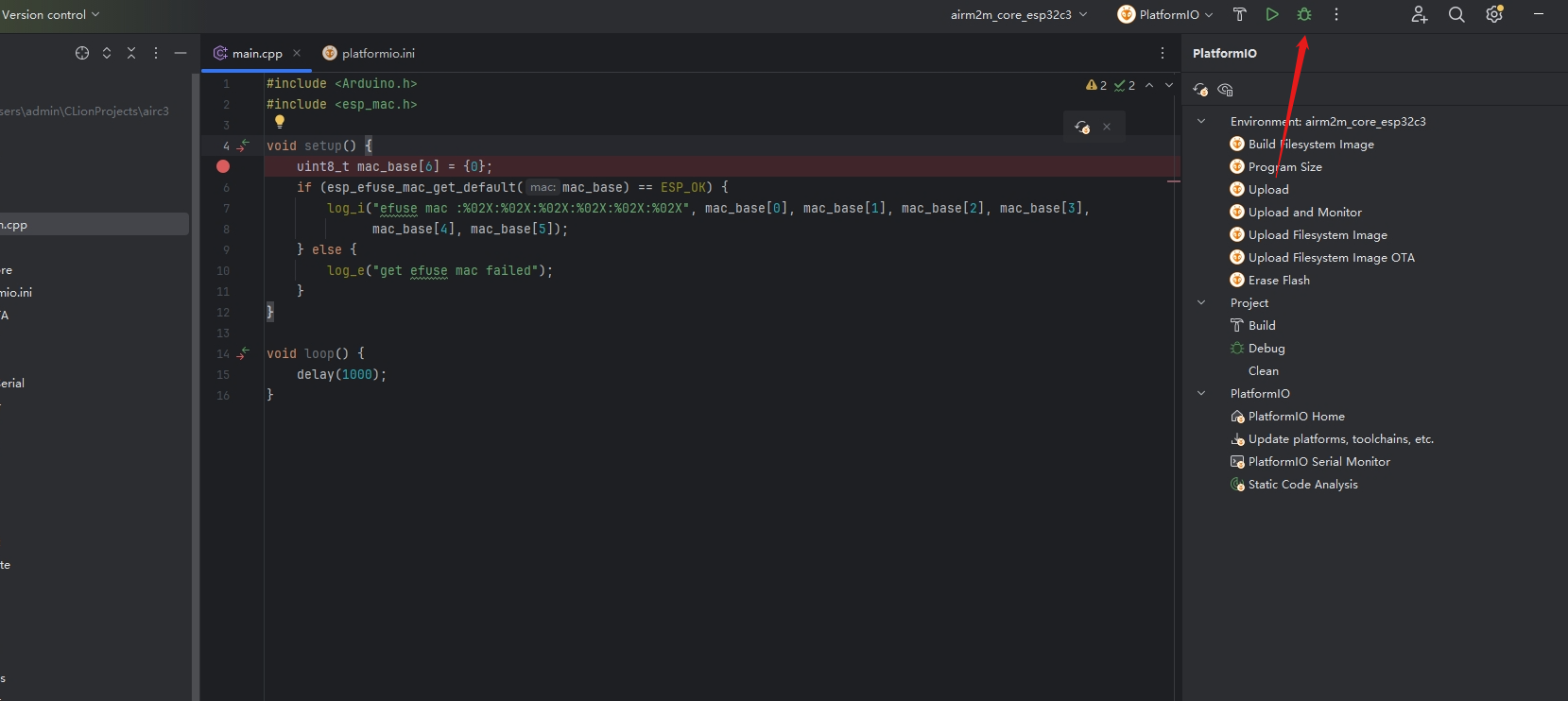
Task: Go to next highlighted problem arrow
Action: coord(1169,85)
